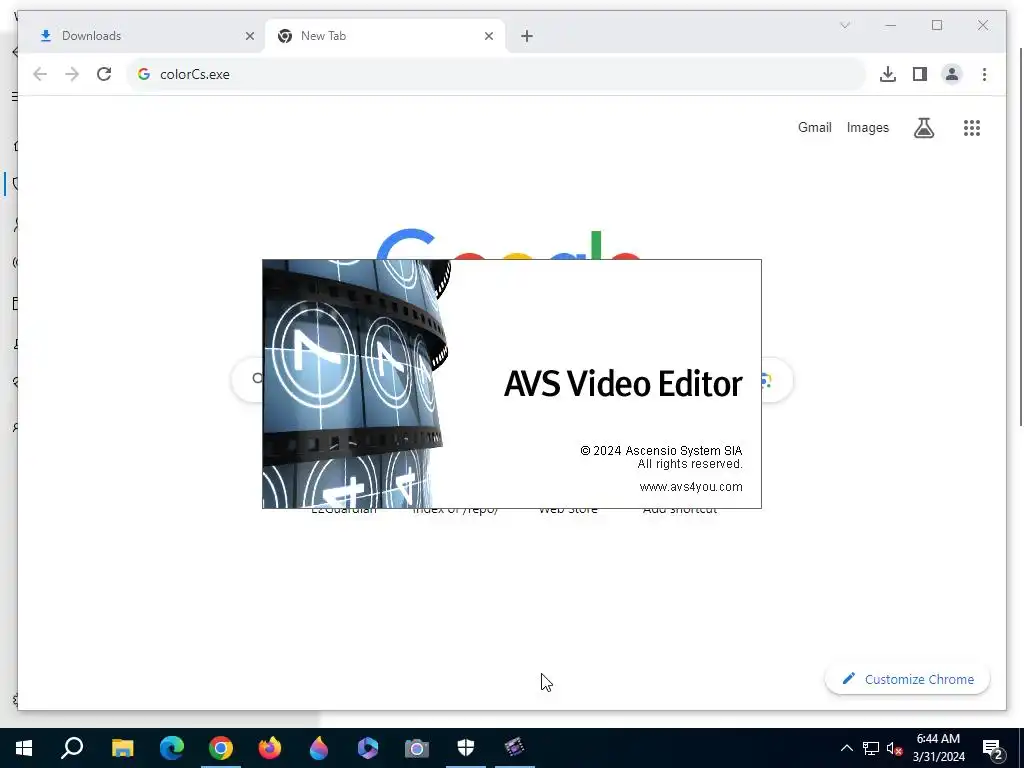Open Chrome three-dot menu
Image resolution: width=1024 pixels, height=768 pixels.
point(984,74)
